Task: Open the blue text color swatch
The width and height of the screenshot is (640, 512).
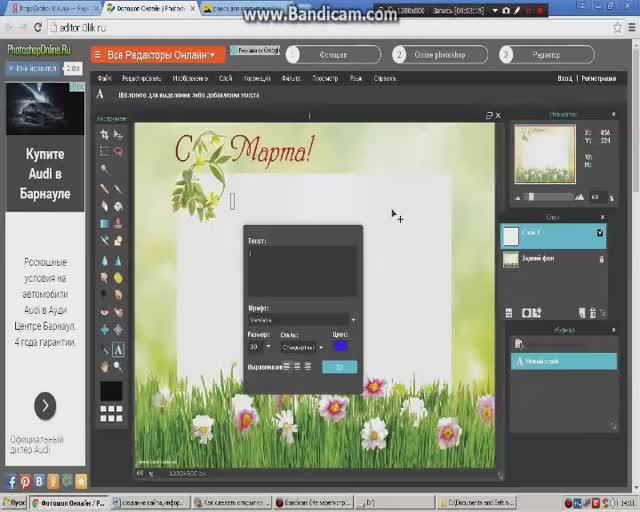Action: [x=340, y=346]
